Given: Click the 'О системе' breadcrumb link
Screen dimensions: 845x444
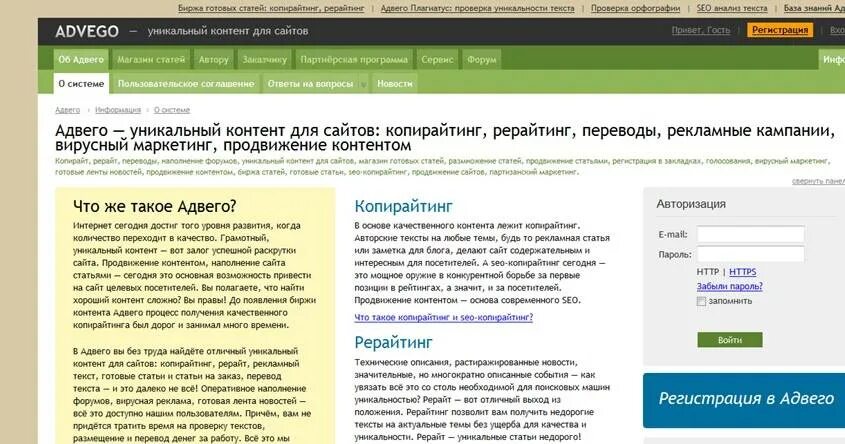Looking at the screenshot, I should pyautogui.click(x=172, y=110).
